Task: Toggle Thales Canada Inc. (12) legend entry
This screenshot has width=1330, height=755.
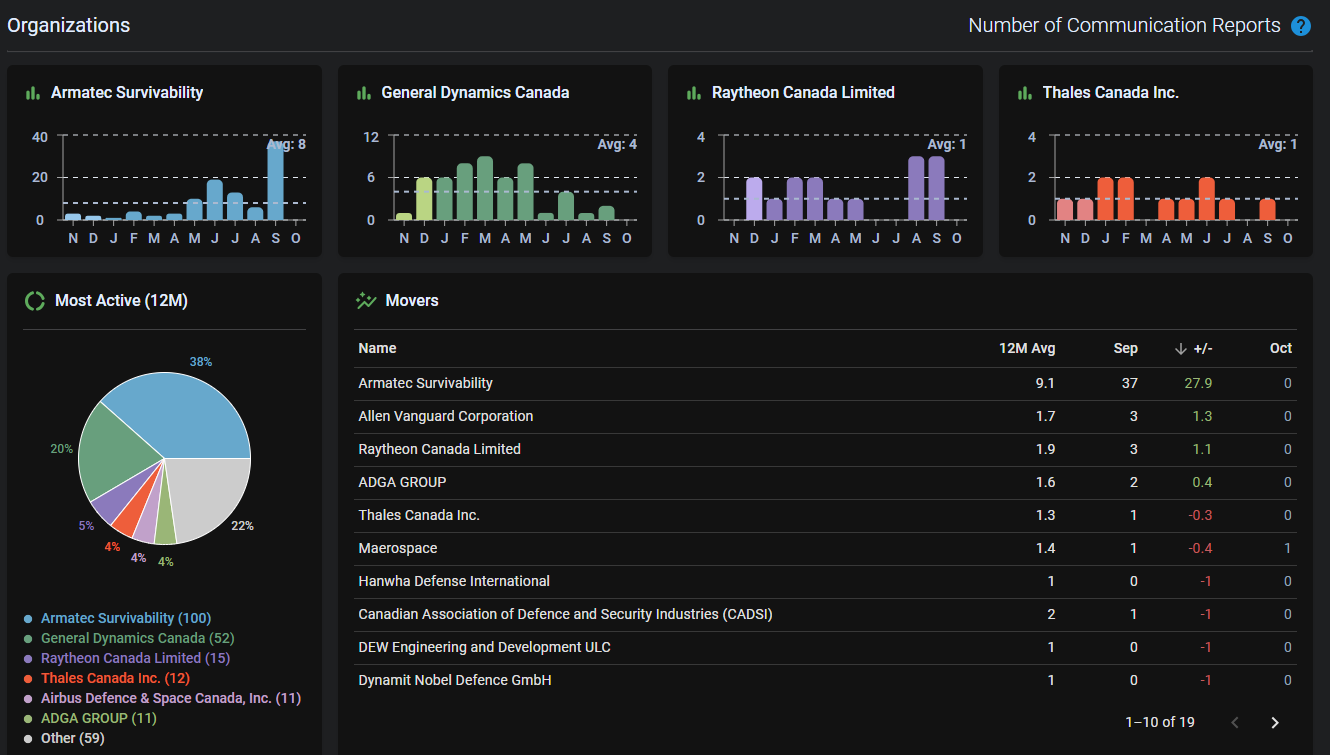Action: (x=107, y=678)
